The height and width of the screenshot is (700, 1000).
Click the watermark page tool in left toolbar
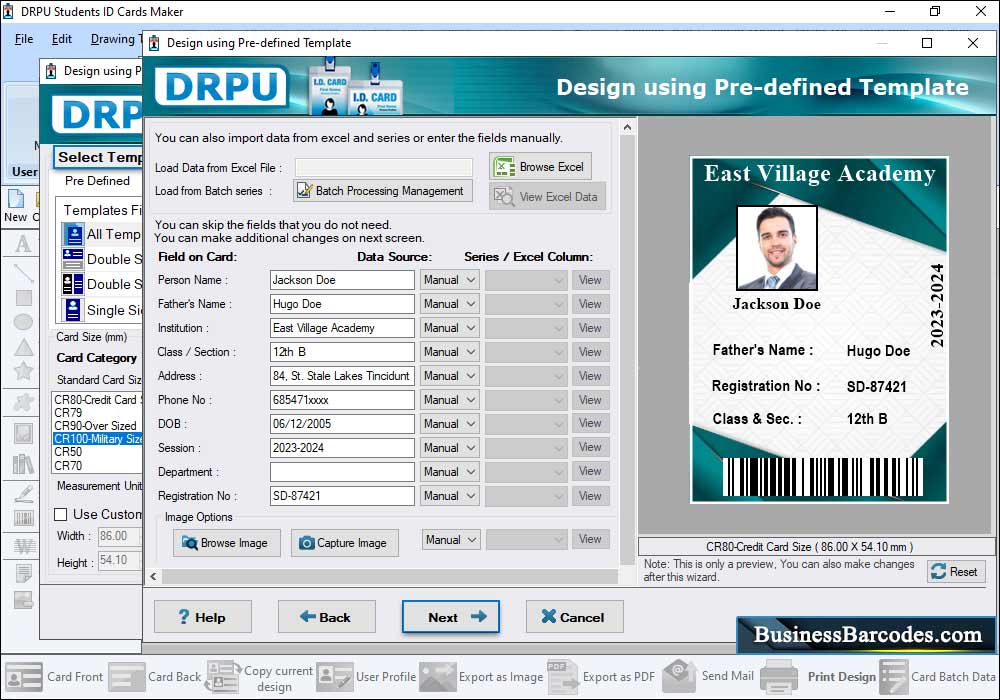point(24,573)
